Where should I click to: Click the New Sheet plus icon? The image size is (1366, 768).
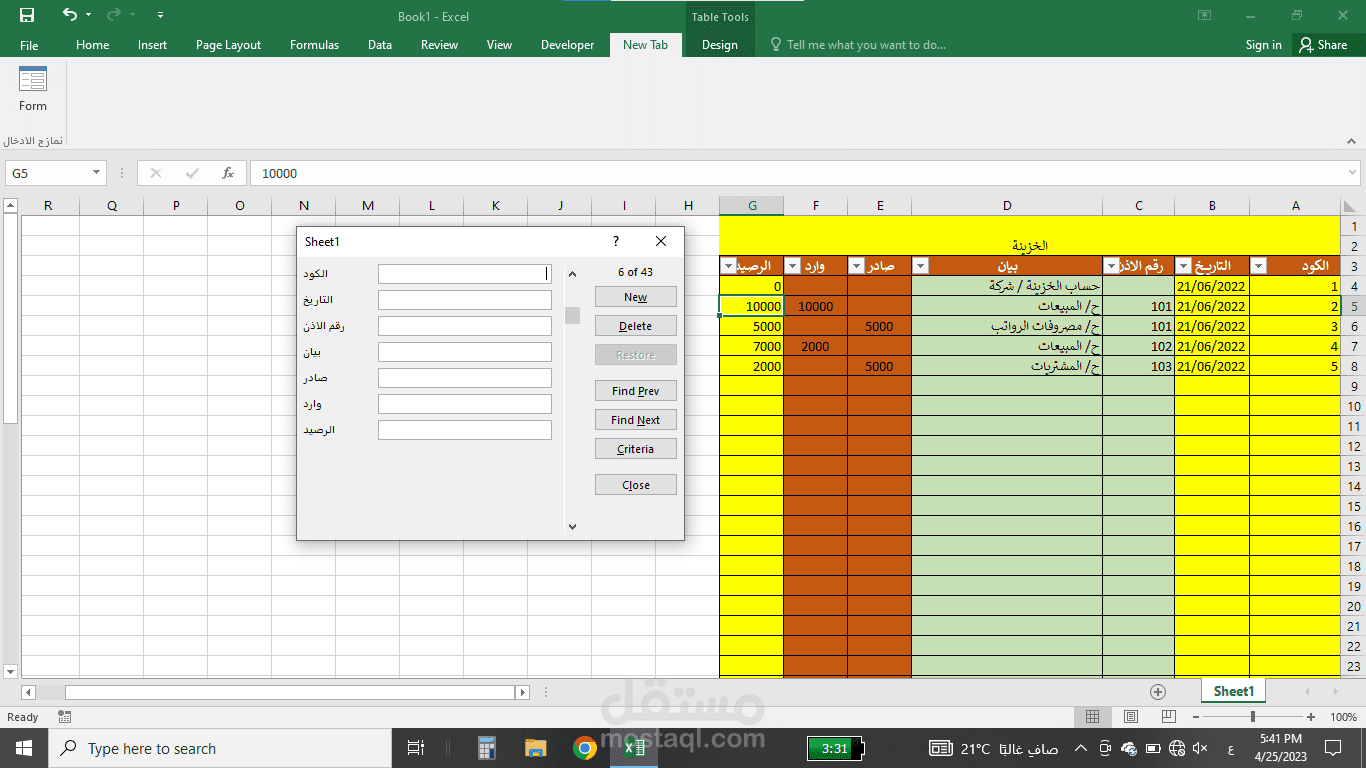pyautogui.click(x=1158, y=692)
